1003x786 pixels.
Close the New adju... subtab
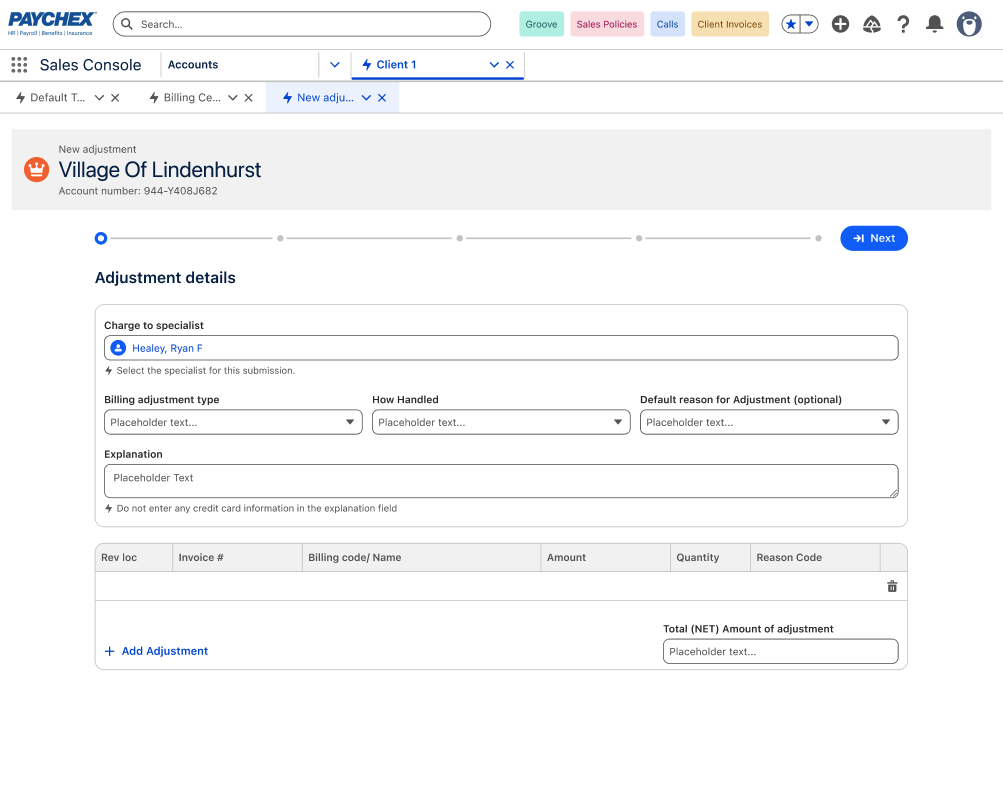coord(382,98)
